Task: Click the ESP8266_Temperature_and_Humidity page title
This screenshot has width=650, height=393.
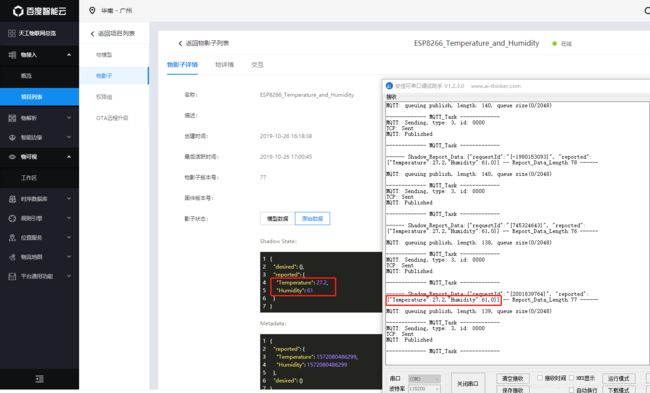Action: click(x=476, y=43)
